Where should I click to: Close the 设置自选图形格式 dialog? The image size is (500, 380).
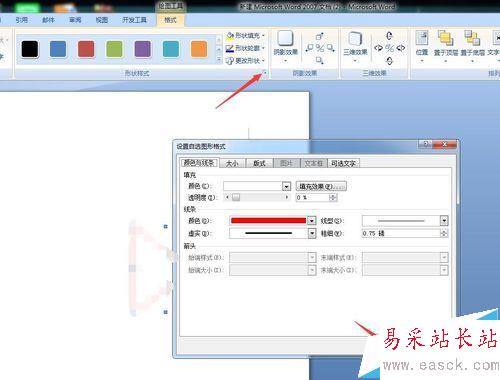pos(445,144)
